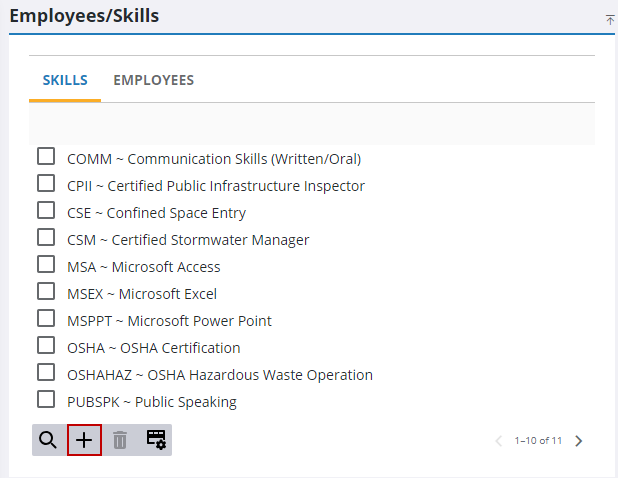The height and width of the screenshot is (478, 618).
Task: Check the OSHA Certification checkbox
Action: click(x=46, y=346)
